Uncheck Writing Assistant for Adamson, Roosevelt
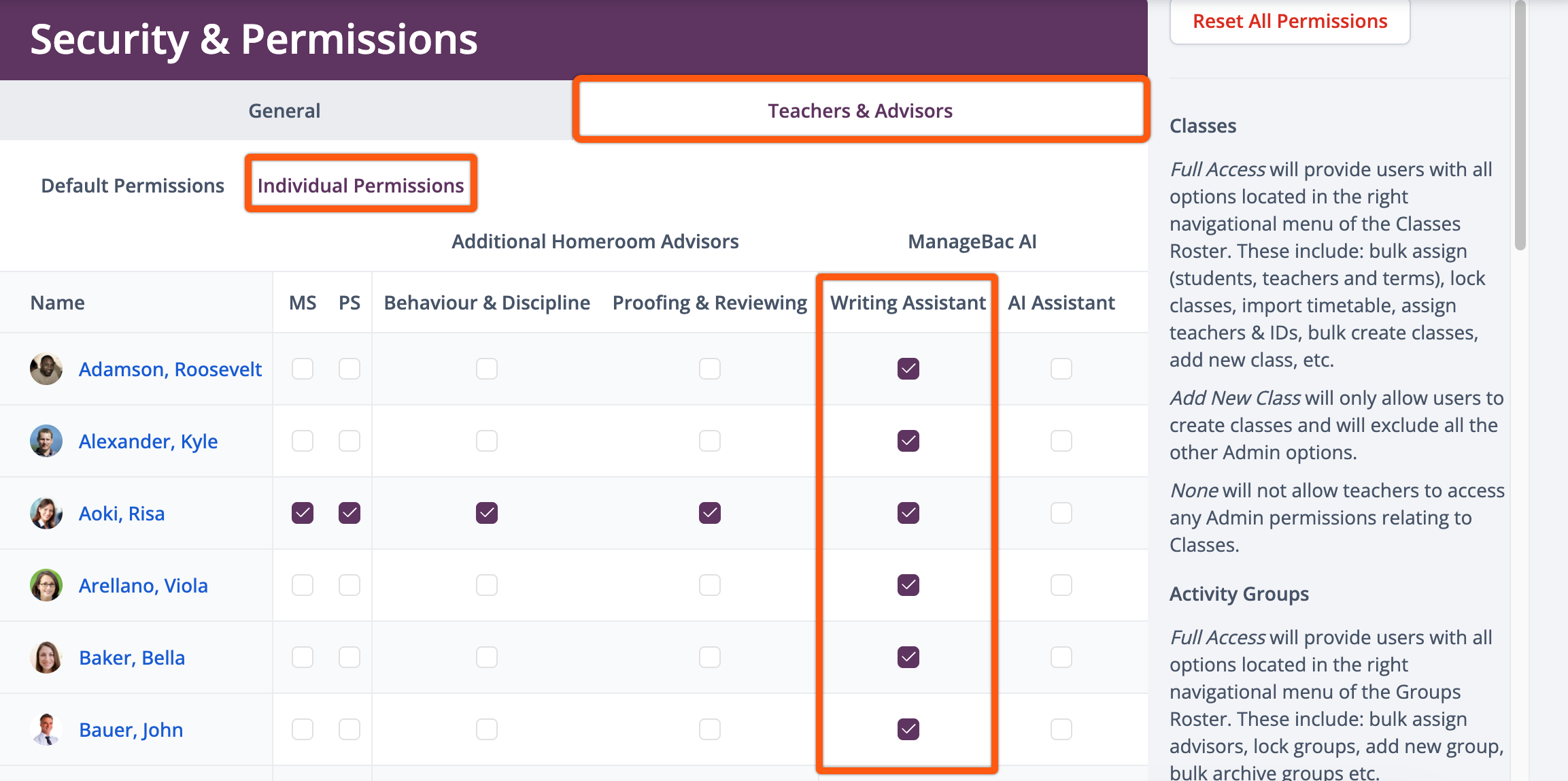Viewport: 1568px width, 781px height. point(908,369)
